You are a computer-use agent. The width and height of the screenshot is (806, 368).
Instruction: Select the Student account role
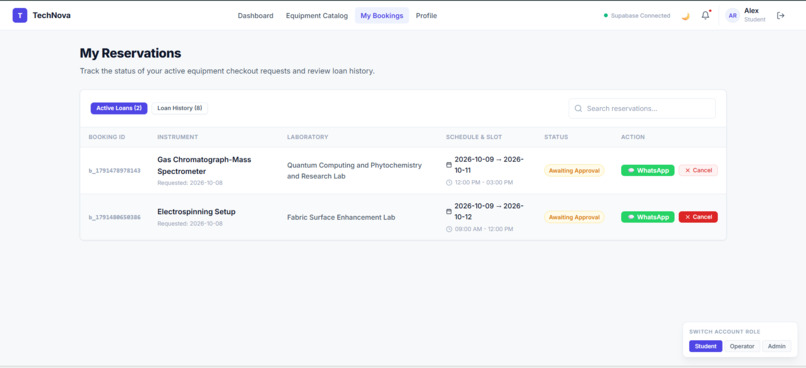705,346
